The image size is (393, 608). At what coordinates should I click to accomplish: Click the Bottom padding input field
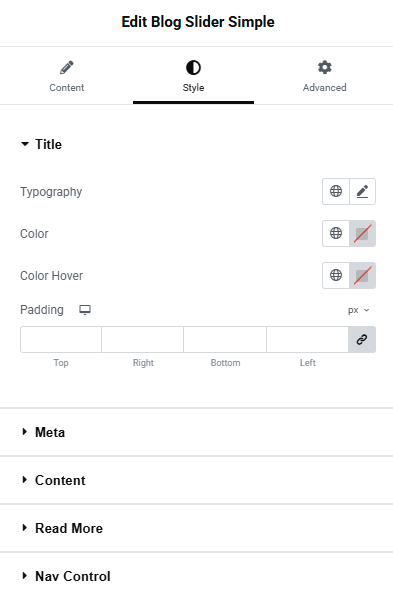pyautogui.click(x=225, y=340)
